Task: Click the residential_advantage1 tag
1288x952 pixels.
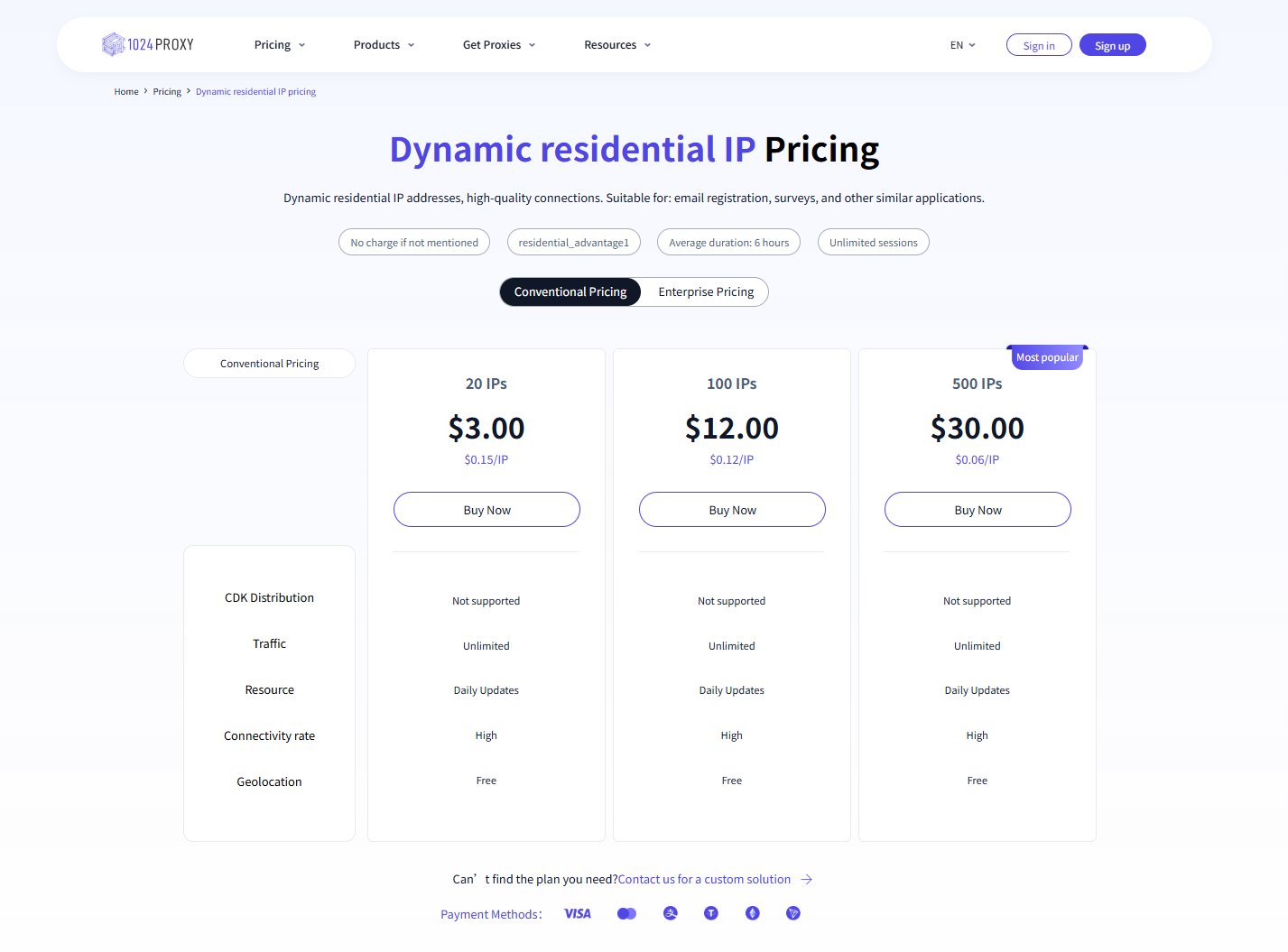Action: click(574, 242)
